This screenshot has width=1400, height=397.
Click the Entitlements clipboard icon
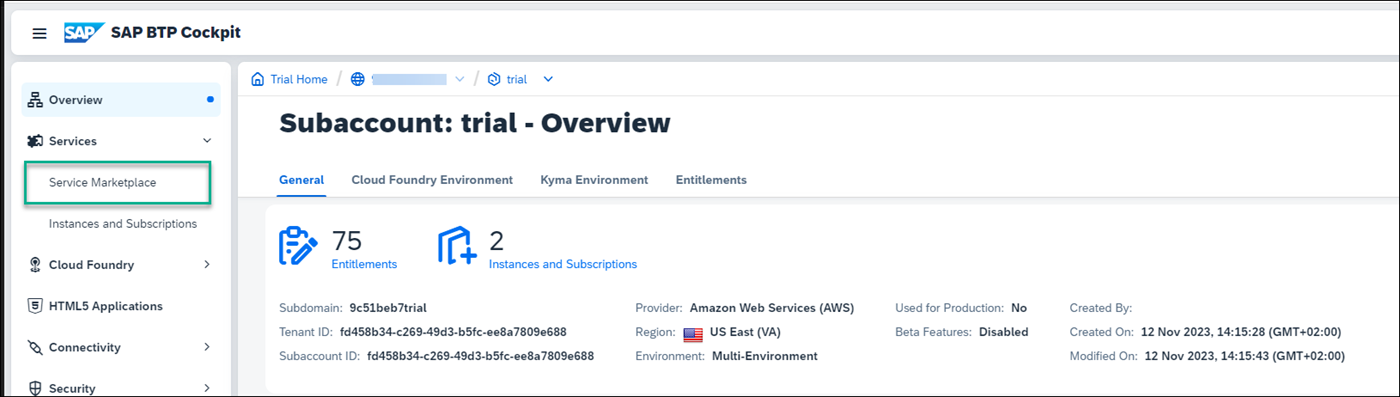(298, 246)
